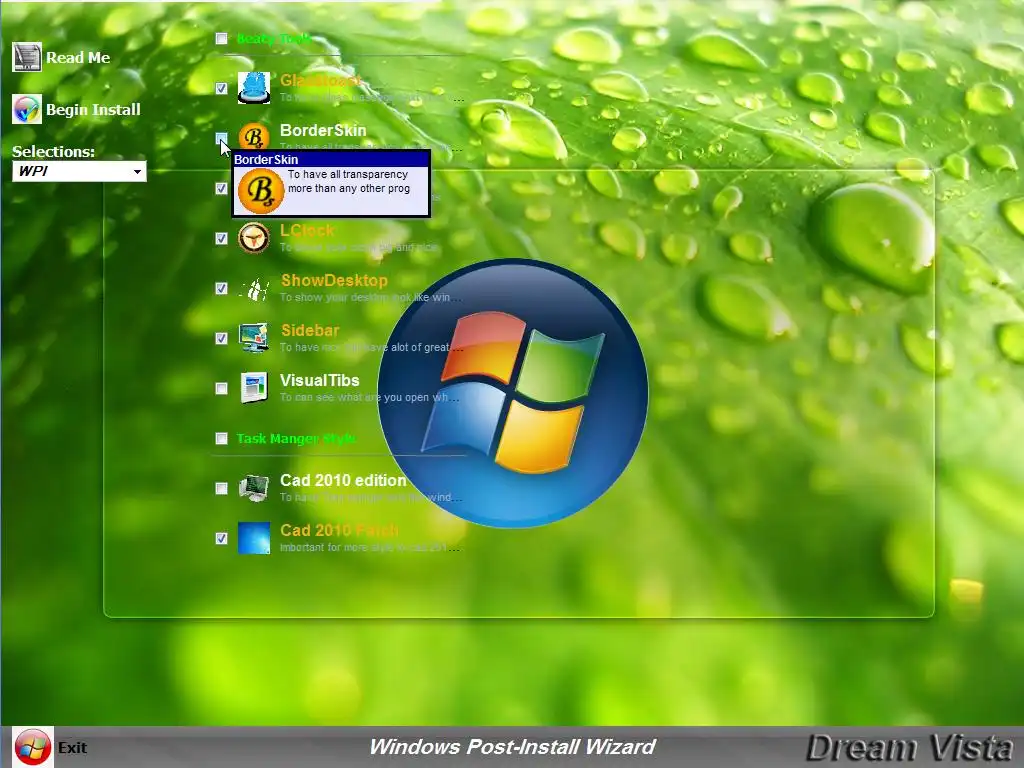The image size is (1024, 768).
Task: Uncheck the Glasstoast checkbox
Action: [x=221, y=88]
